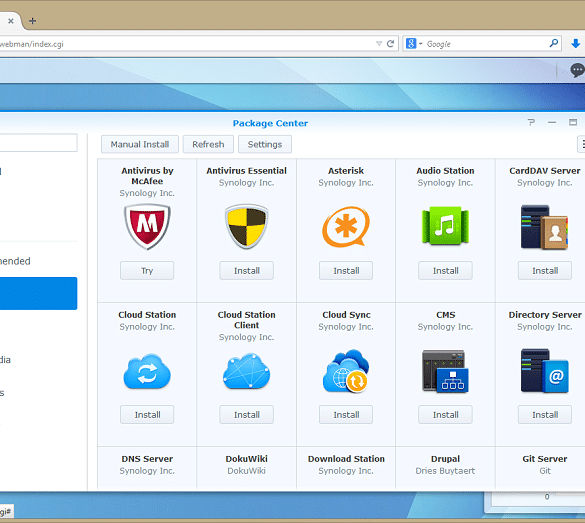Open Package Center Settings
The image size is (585, 523).
265,144
